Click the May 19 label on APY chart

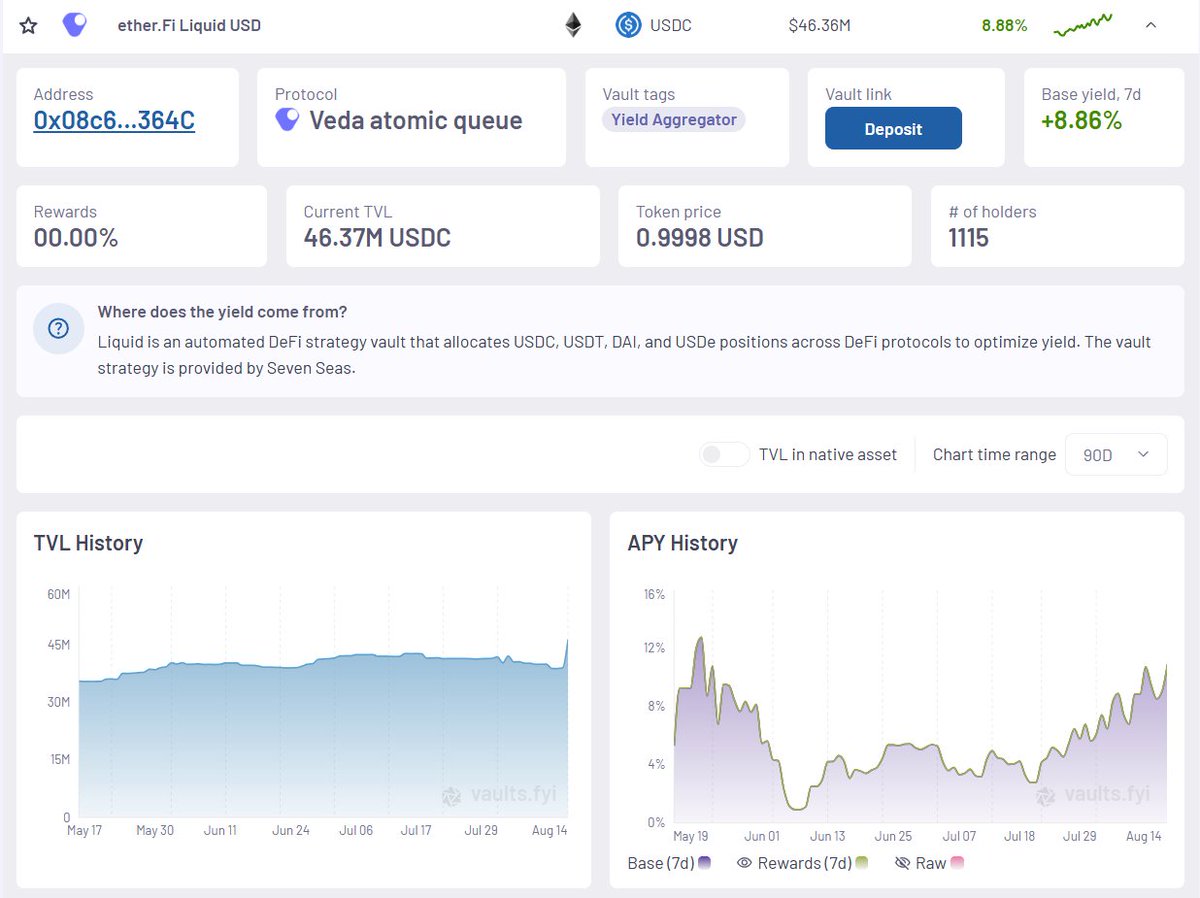692,836
